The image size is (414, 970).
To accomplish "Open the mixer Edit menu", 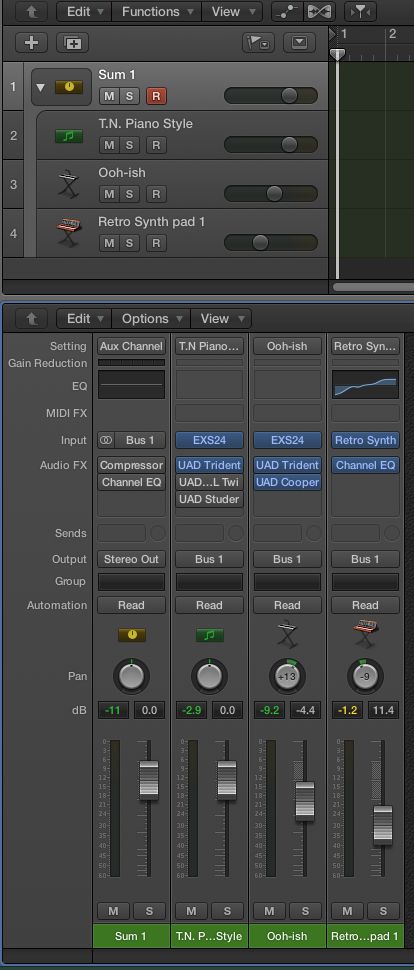I will (x=84, y=319).
